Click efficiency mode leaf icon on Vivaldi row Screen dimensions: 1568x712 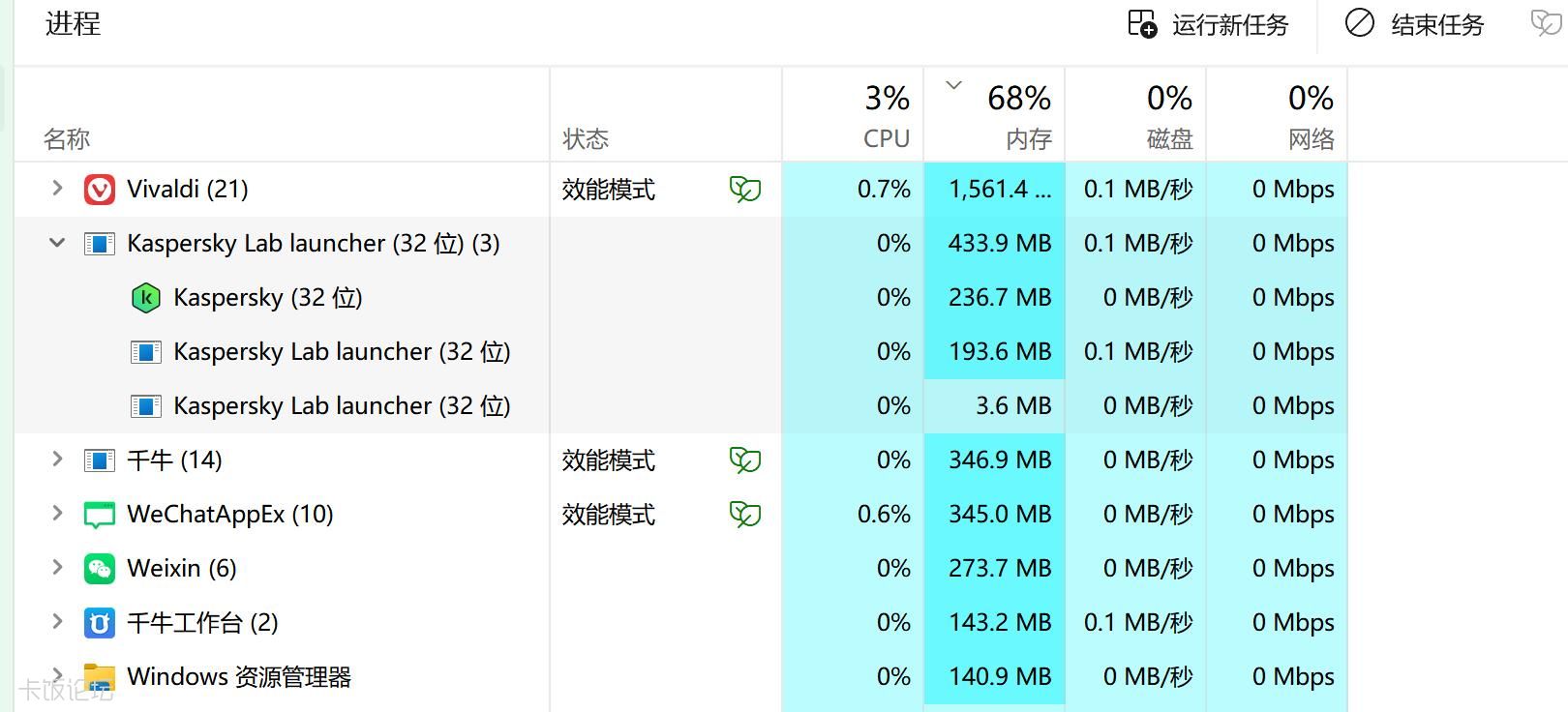pos(745,190)
